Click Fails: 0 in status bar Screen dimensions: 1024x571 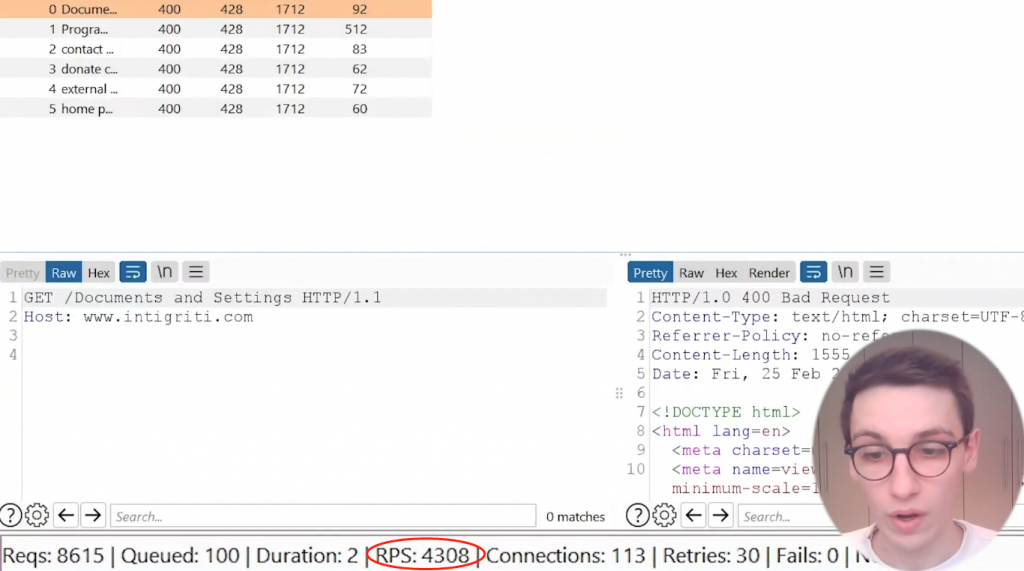(x=807, y=556)
